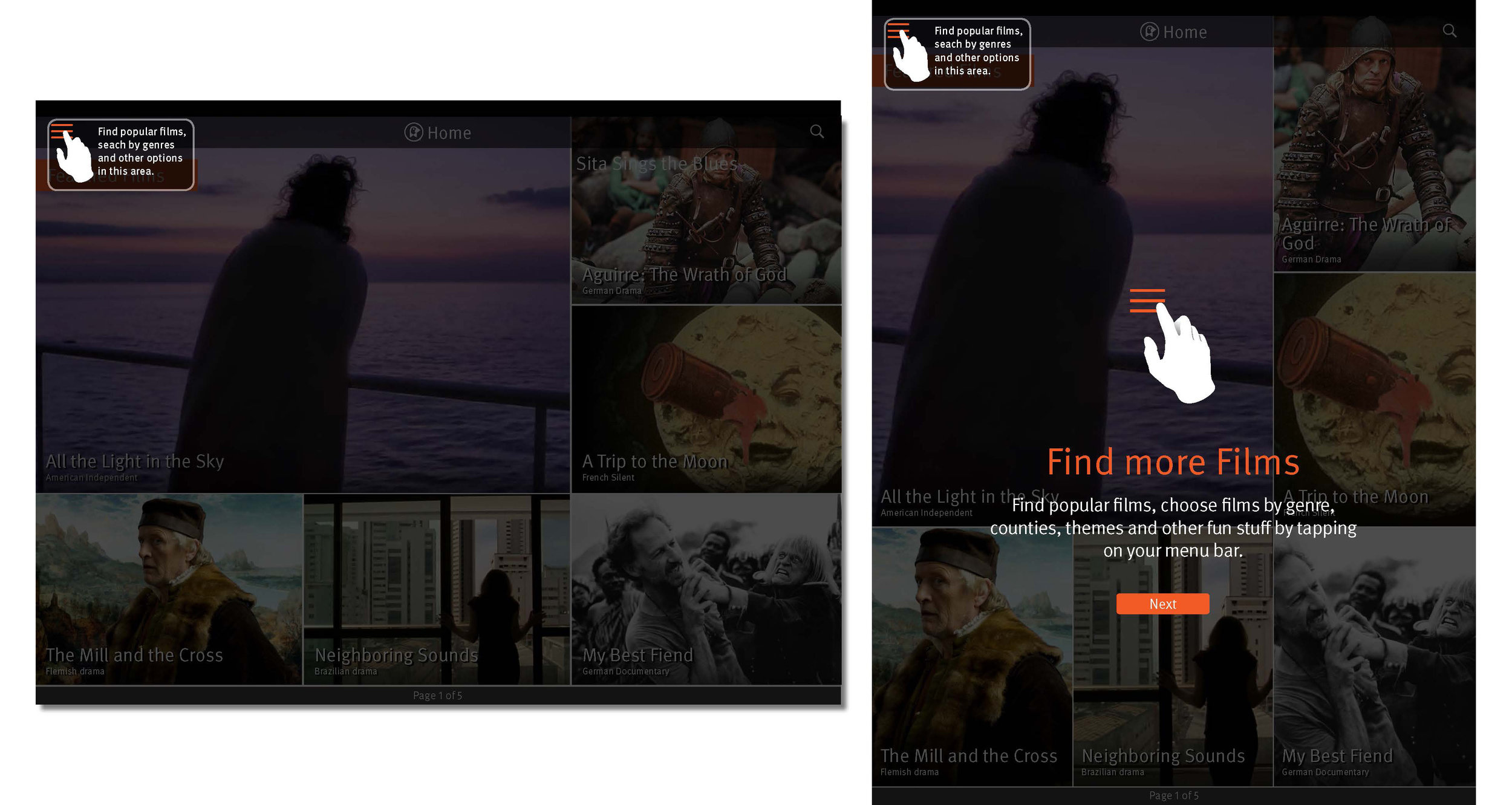Open The Mill and the Cross landscape tile

coord(169,590)
